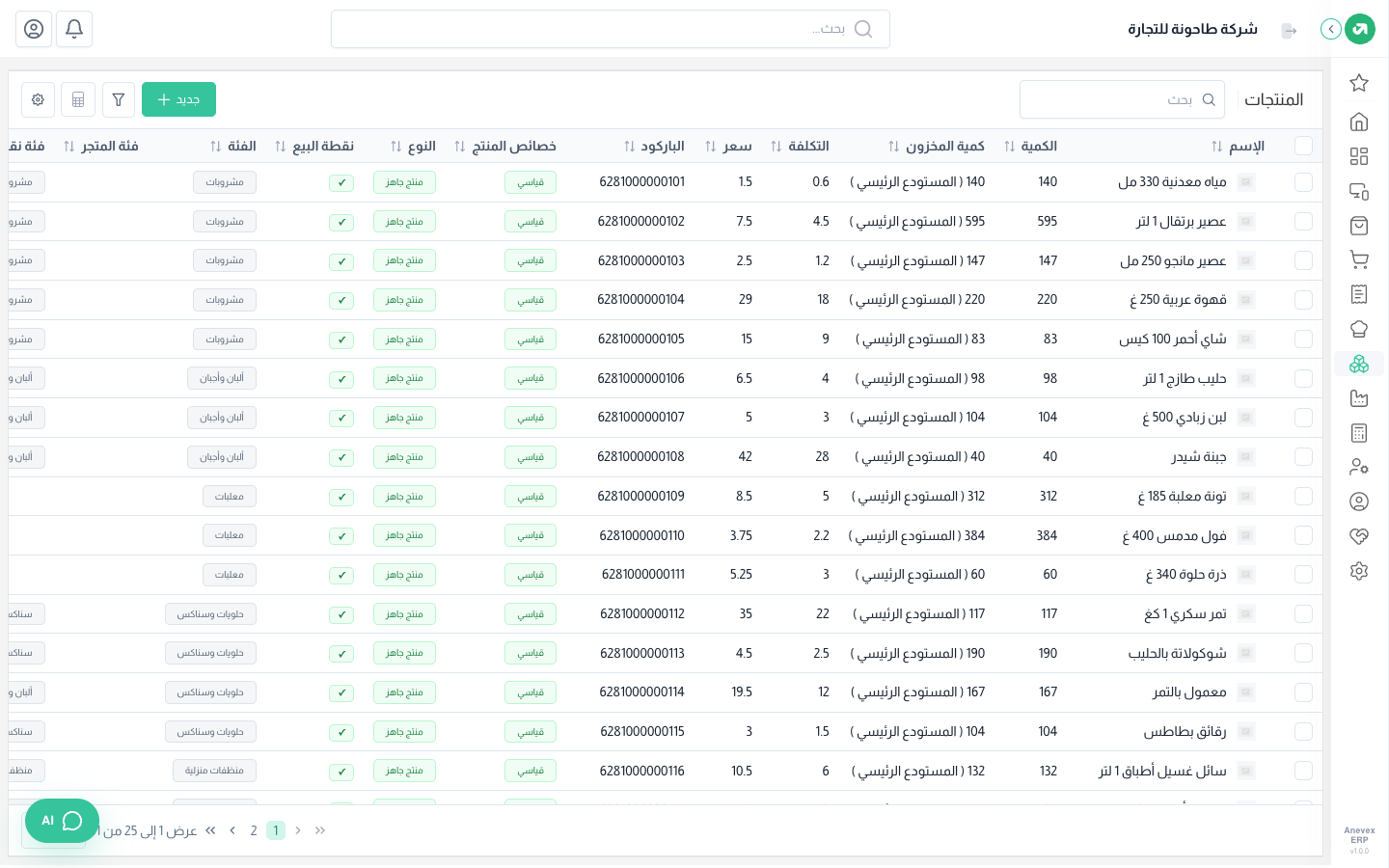The height and width of the screenshot is (868, 1389).
Task: Open the shopping cart icon in the sidebar
Action: (1359, 259)
